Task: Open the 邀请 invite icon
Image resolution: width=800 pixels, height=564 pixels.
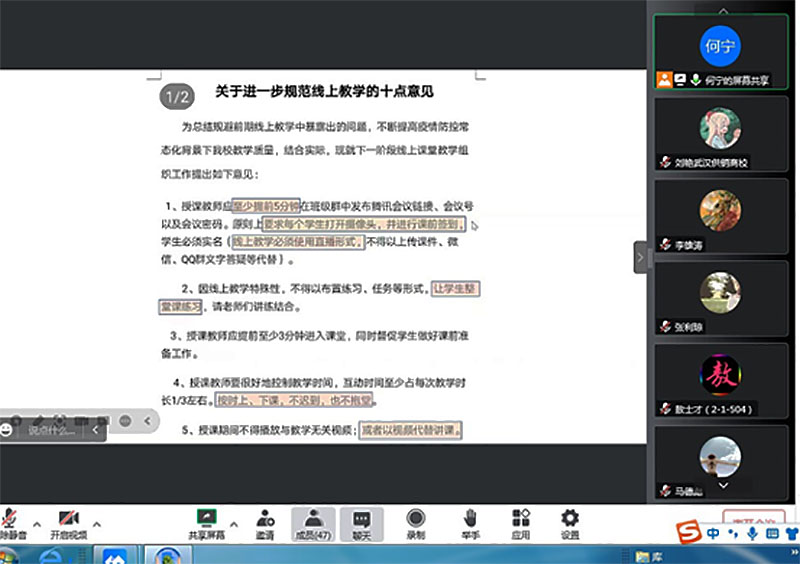Action: pyautogui.click(x=265, y=522)
